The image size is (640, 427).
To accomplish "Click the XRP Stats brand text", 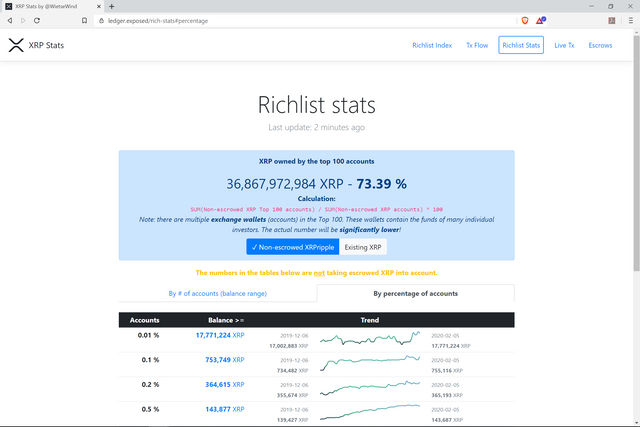I will (x=46, y=45).
